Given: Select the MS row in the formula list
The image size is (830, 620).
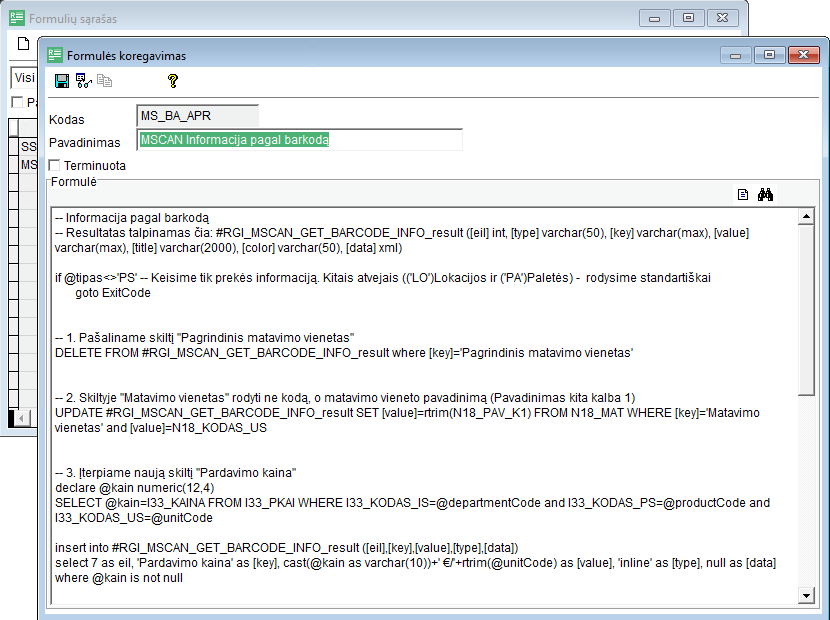Looking at the screenshot, I should pyautogui.click(x=28, y=165).
